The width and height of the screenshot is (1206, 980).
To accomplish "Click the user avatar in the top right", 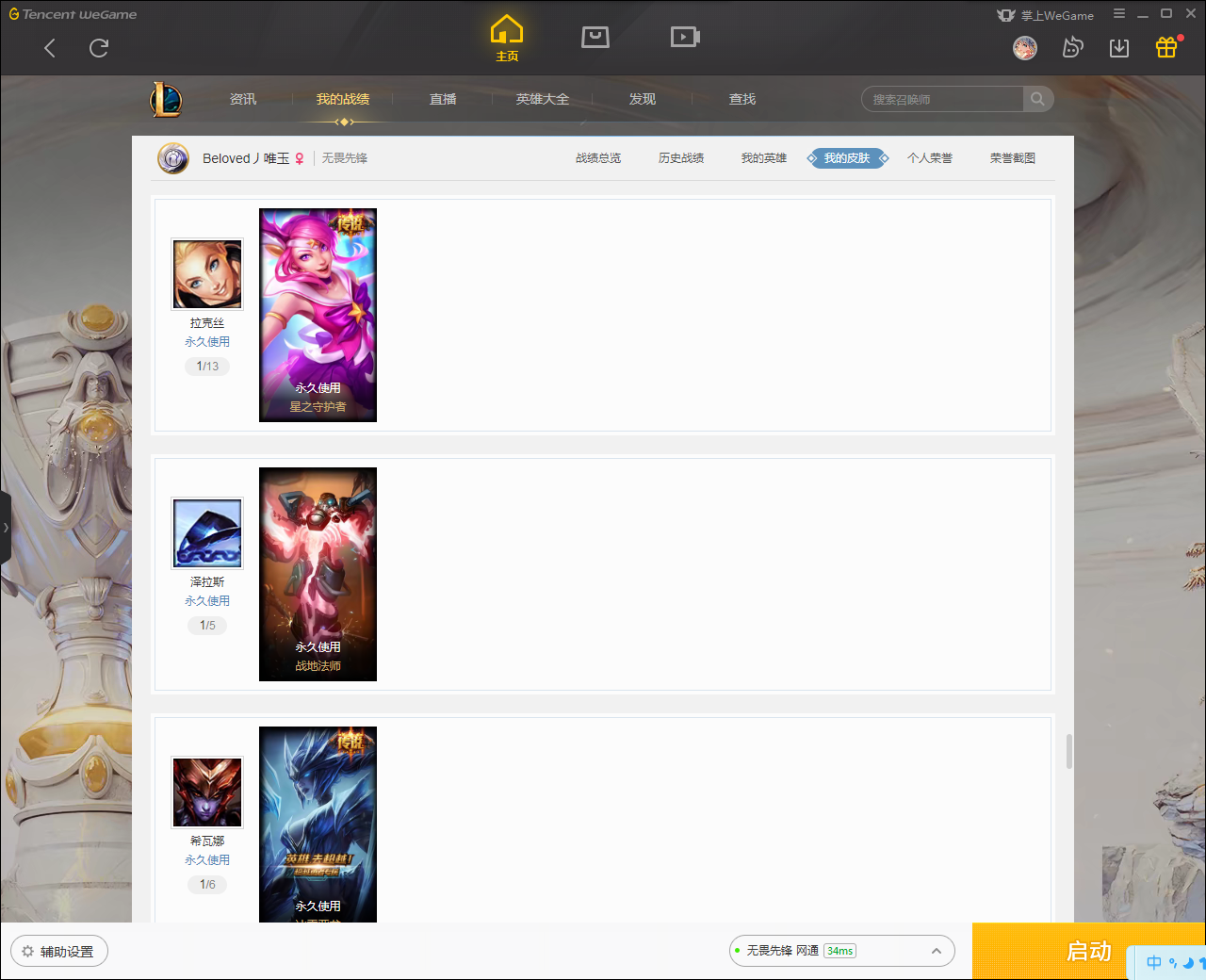I will pyautogui.click(x=1025, y=48).
